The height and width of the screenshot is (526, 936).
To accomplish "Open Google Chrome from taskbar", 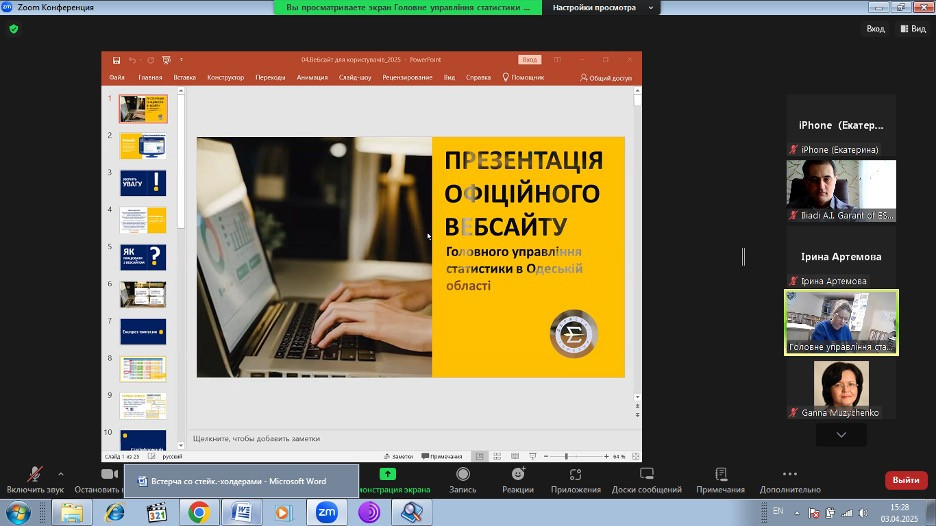I will (199, 513).
